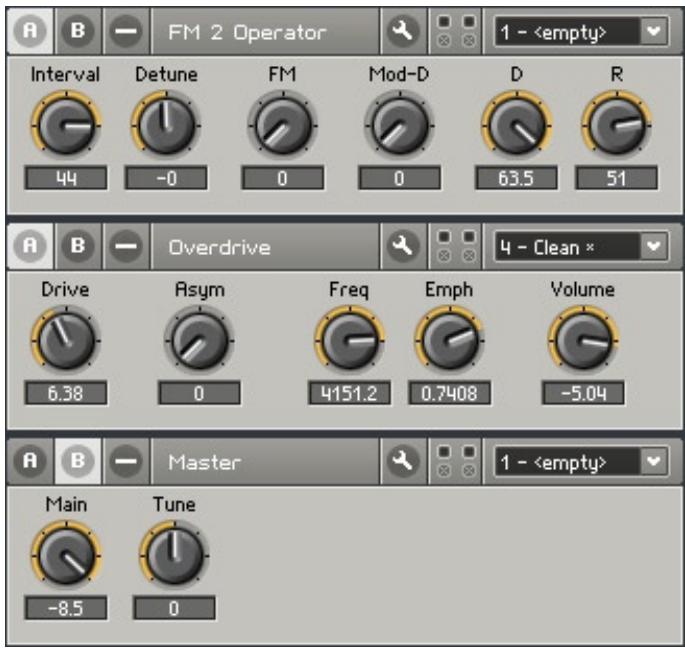This screenshot has height=648, width=685.
Task: Click the Freq knob in Overdrive
Action: click(349, 340)
